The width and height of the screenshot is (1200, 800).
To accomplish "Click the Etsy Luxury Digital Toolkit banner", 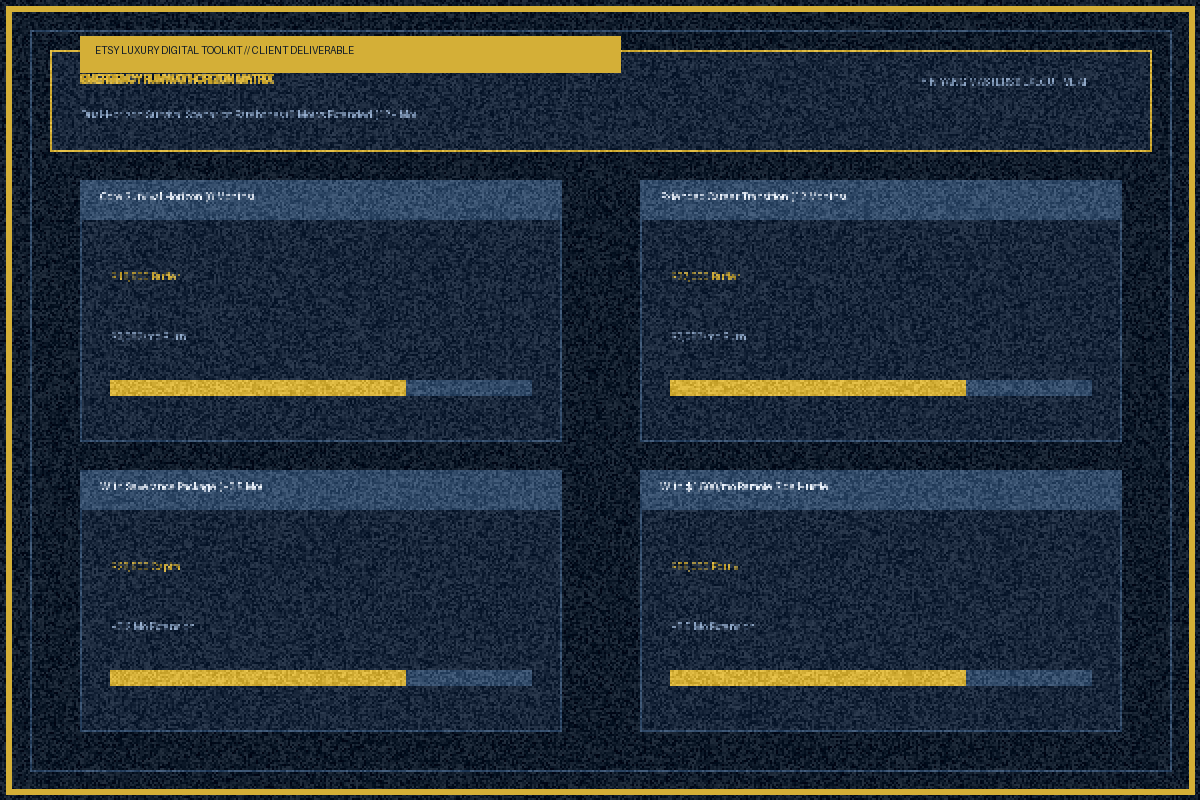I will (x=350, y=54).
